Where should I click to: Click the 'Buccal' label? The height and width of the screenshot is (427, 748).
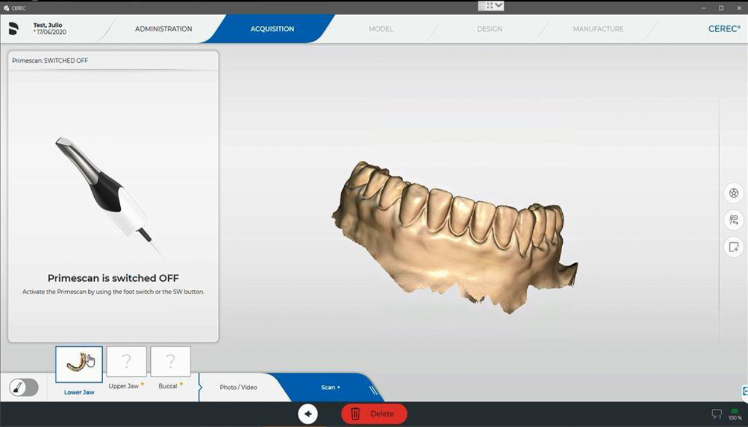(168, 386)
